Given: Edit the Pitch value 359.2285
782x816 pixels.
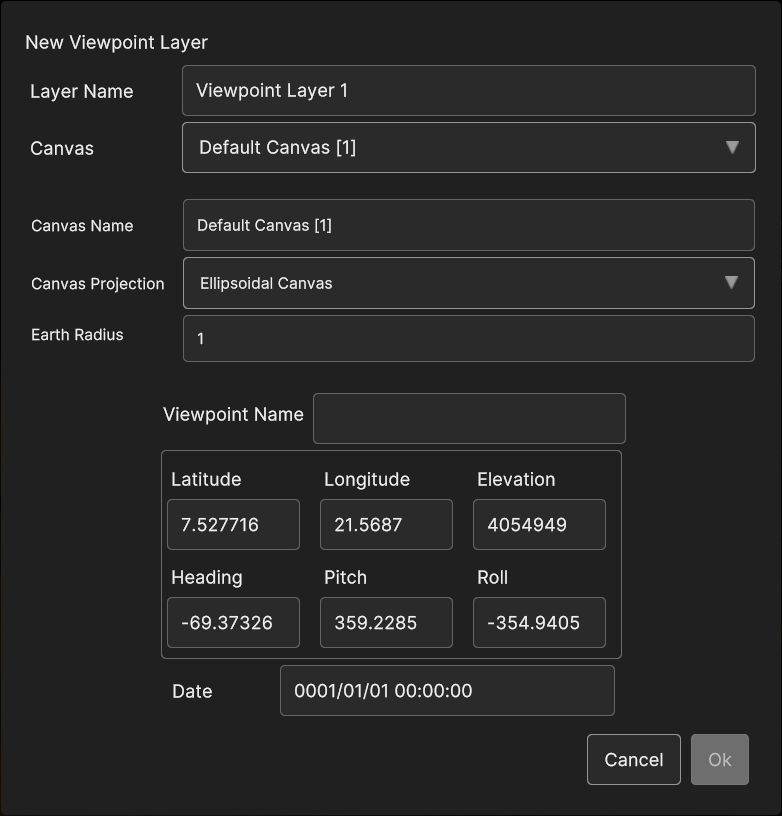Looking at the screenshot, I should pos(386,623).
